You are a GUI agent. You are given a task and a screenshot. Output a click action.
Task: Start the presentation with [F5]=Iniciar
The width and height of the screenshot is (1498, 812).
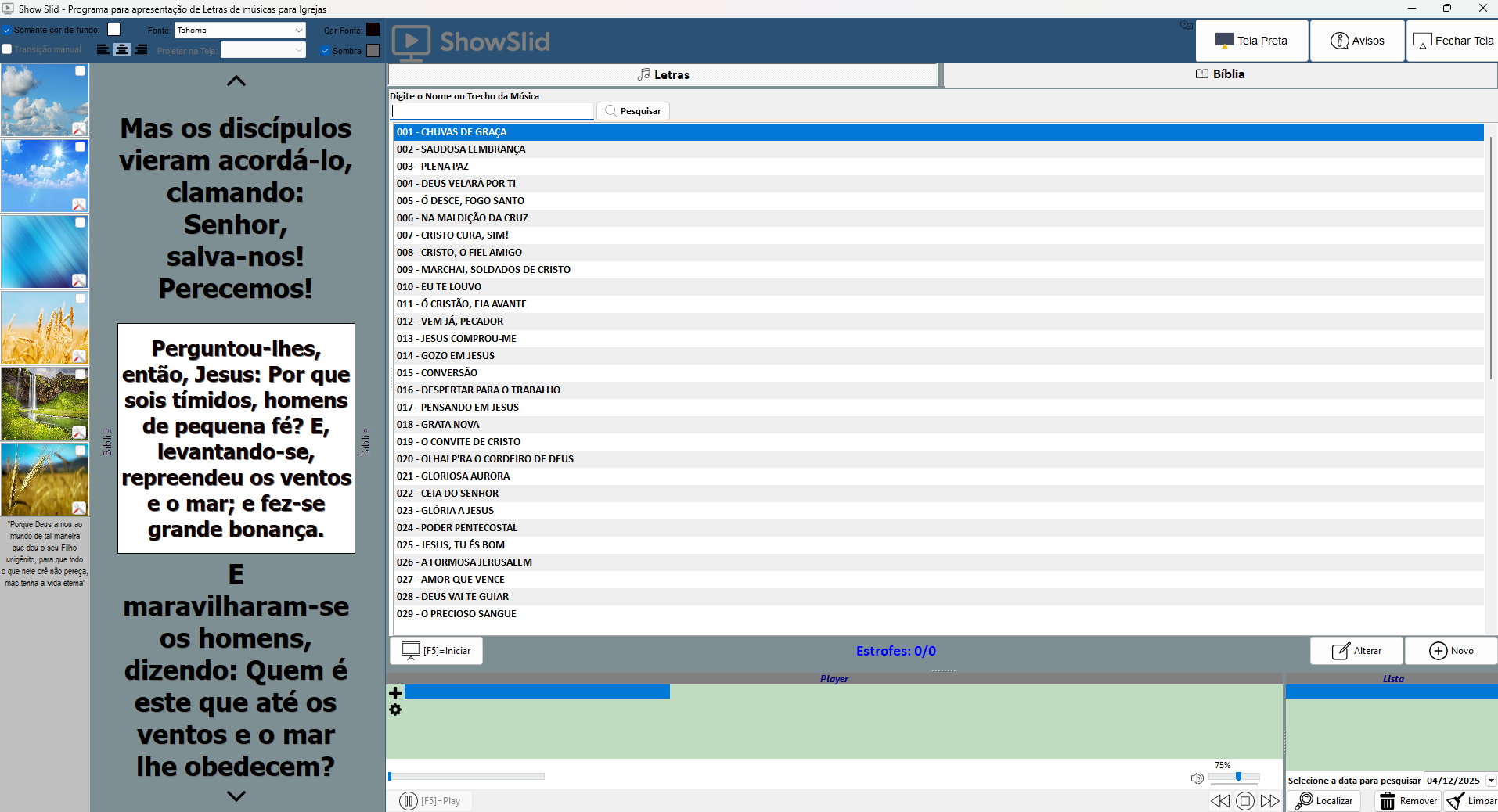click(436, 650)
